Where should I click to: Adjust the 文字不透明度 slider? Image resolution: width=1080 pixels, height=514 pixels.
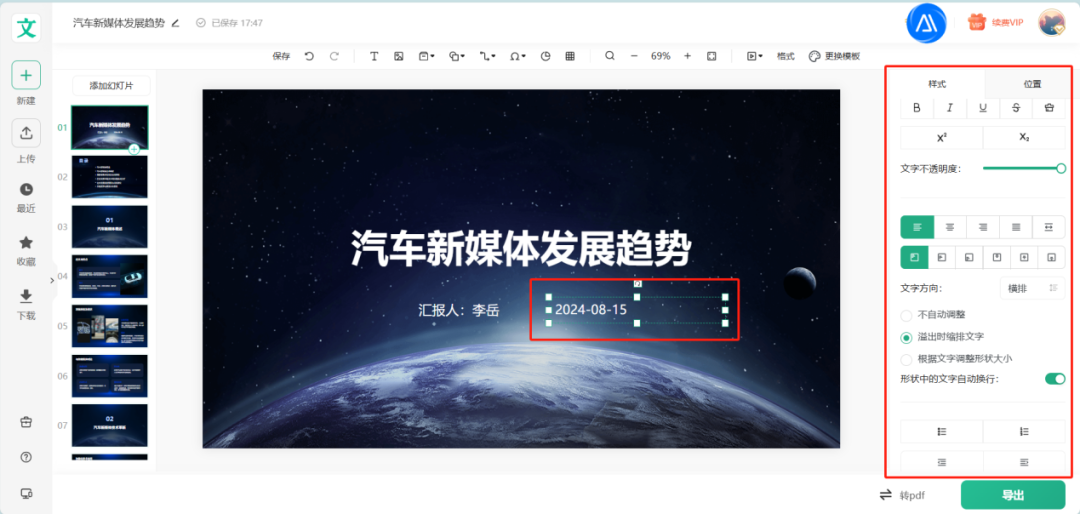[x=1022, y=168]
